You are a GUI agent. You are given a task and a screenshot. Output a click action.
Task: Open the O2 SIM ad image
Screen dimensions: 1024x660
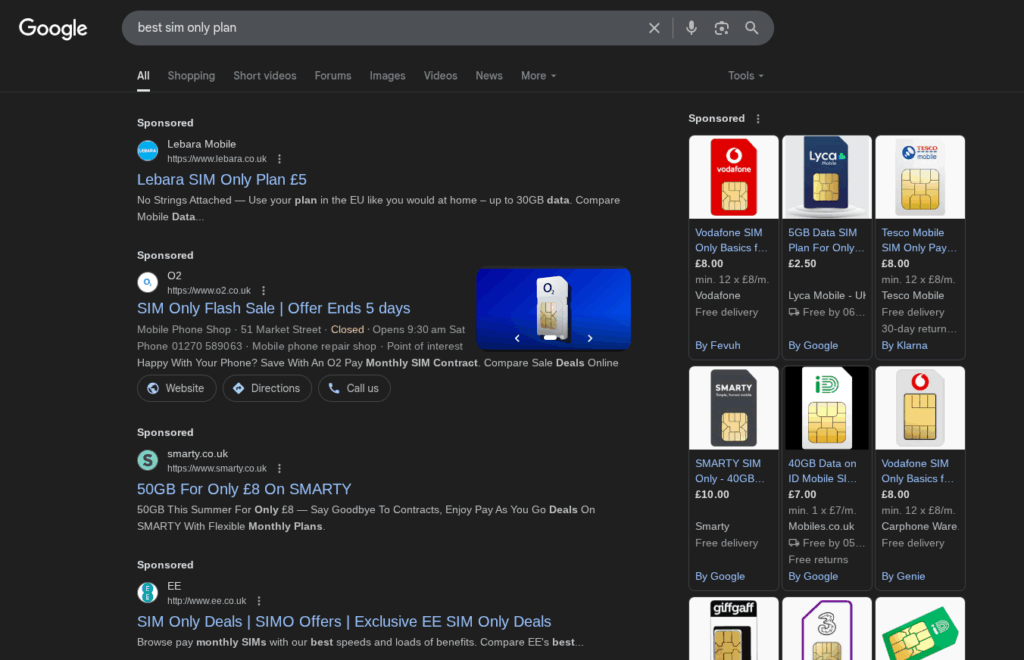[x=554, y=309]
